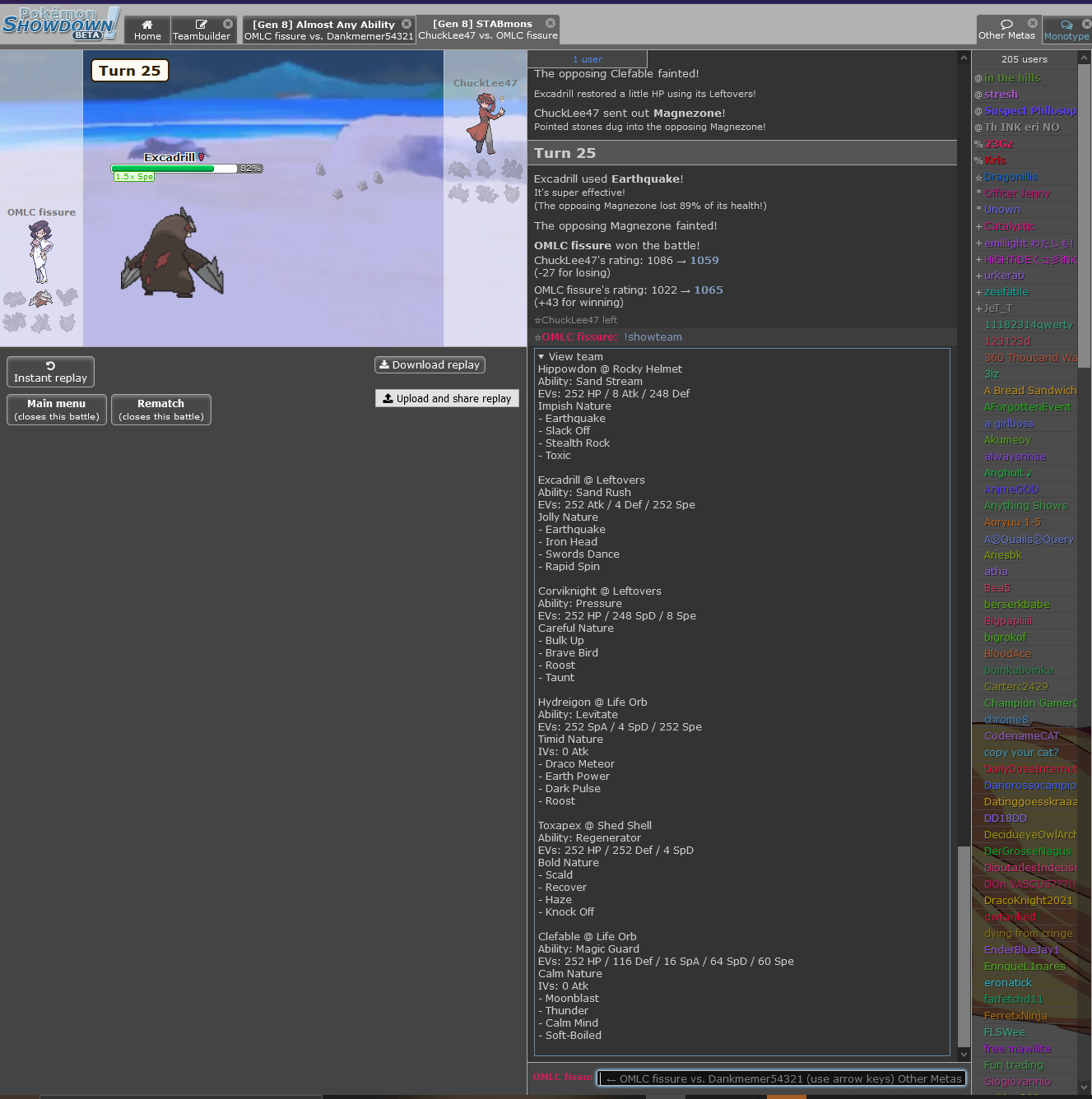The image size is (1092, 1099).
Task: Click 'Corviknight @ Leftovers' team line
Action: coord(600,591)
